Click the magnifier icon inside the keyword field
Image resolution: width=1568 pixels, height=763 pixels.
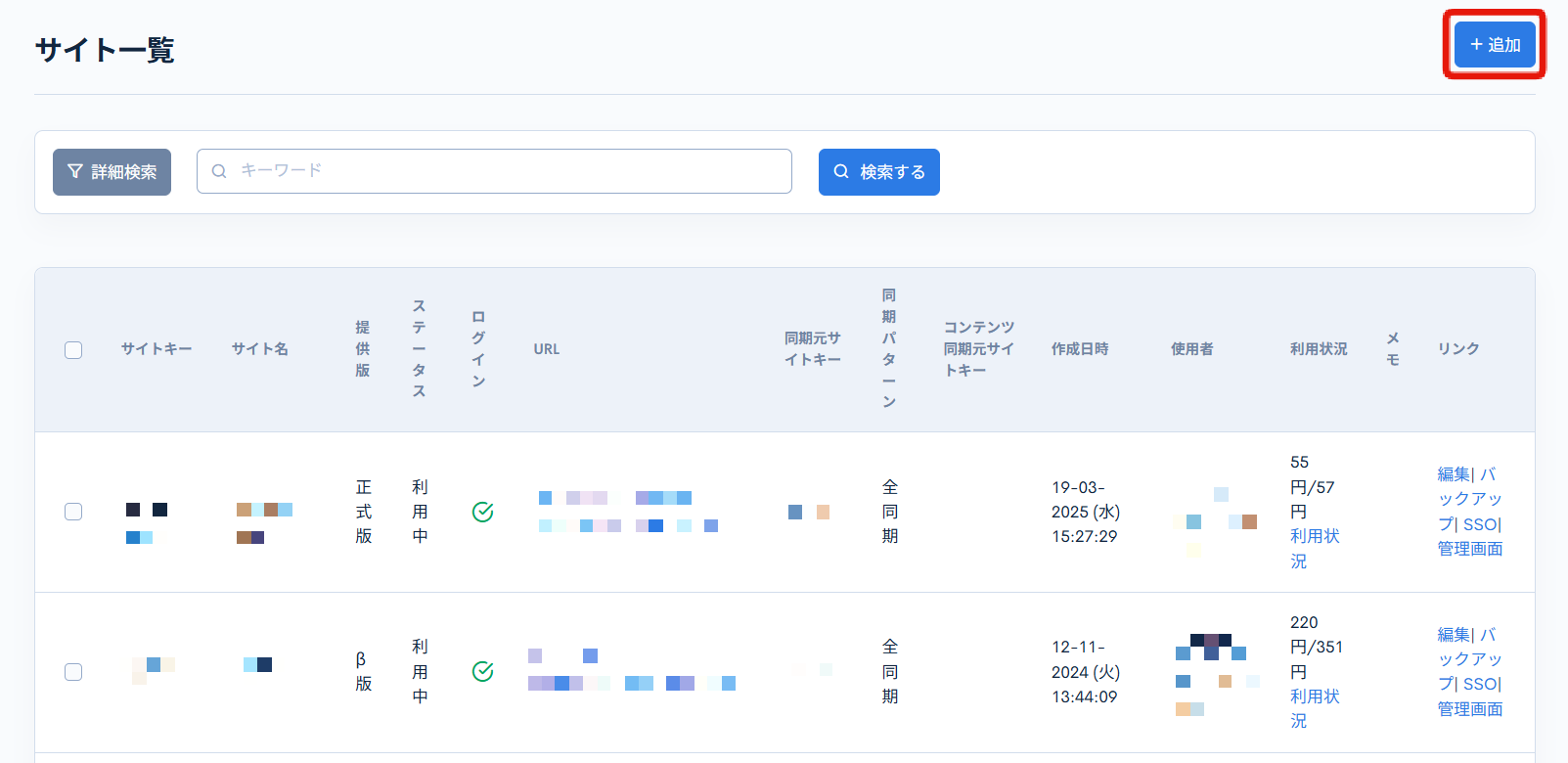click(219, 171)
